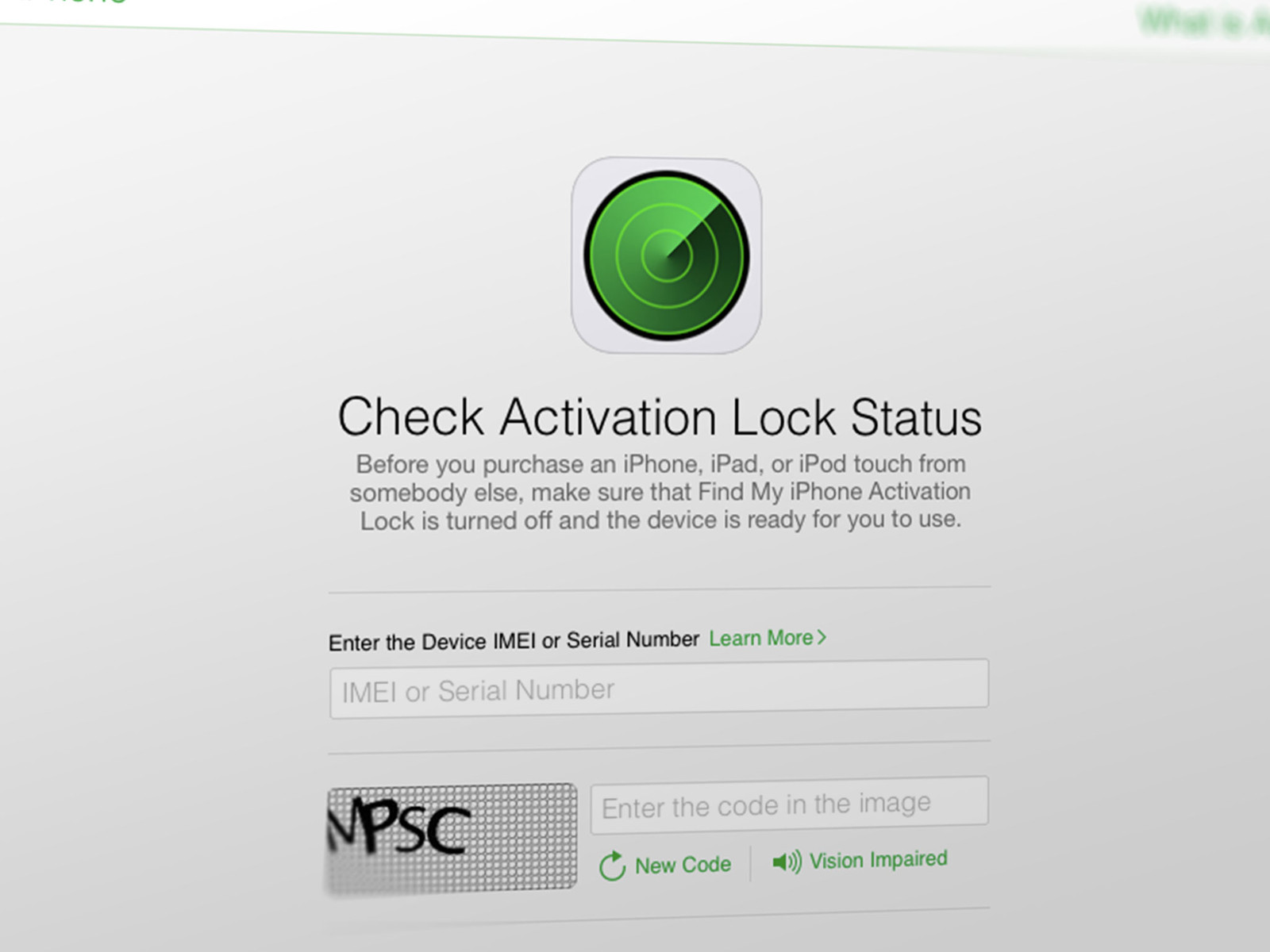Viewport: 1270px width, 952px height.
Task: Click the 'Enter the Device IMEI or Serial Number' label
Action: 514,641
